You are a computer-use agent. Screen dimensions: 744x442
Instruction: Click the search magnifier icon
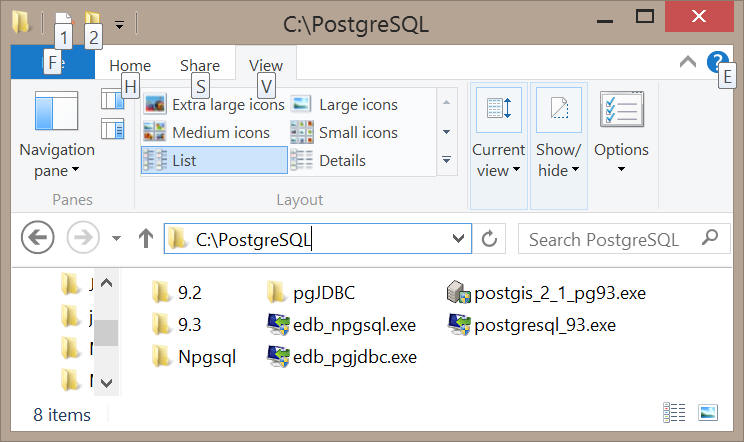click(x=710, y=237)
